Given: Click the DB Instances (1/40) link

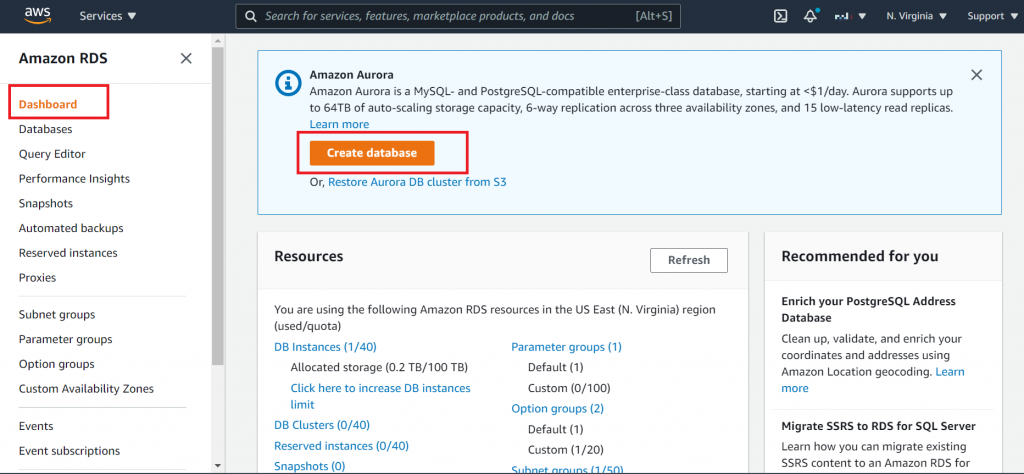Looking at the screenshot, I should [x=326, y=347].
